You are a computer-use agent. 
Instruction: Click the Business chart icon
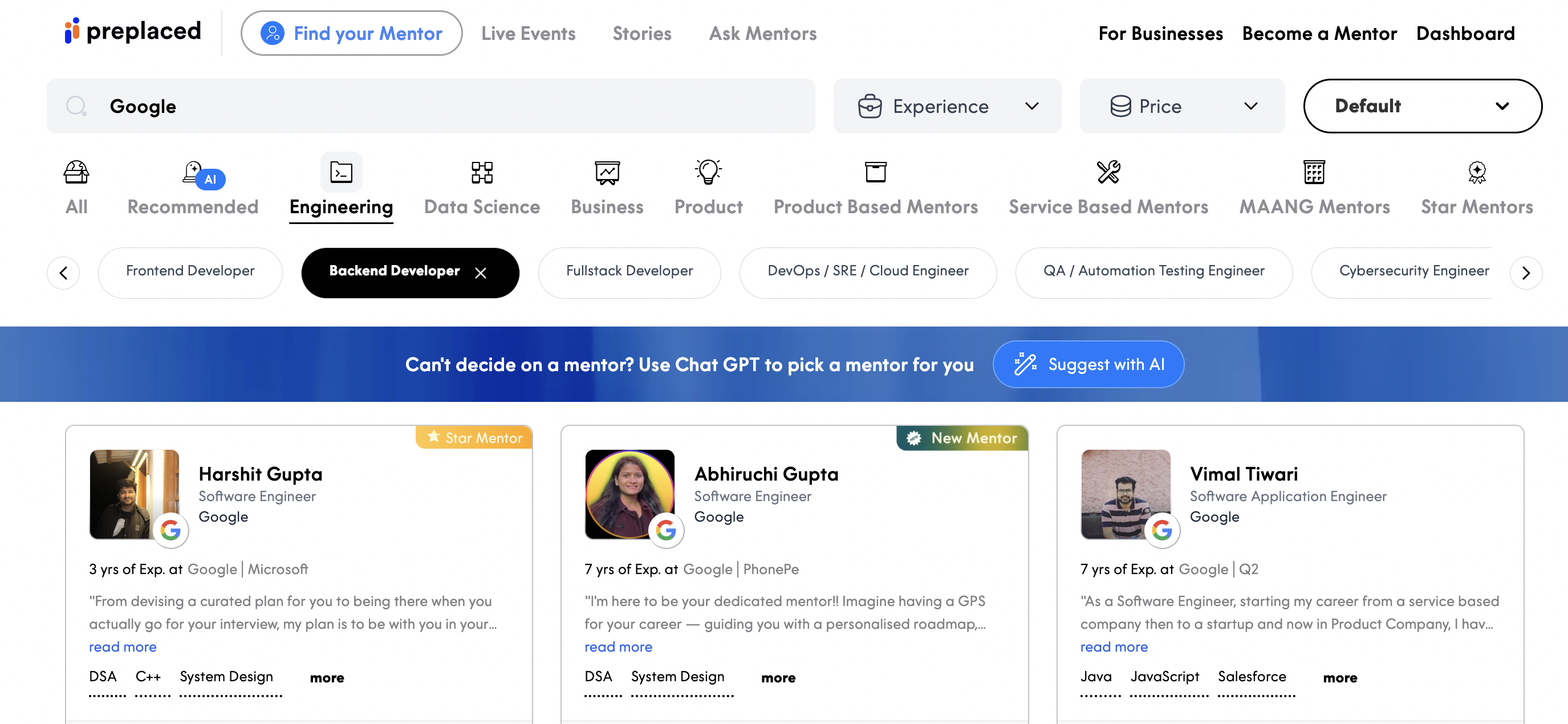pos(607,172)
